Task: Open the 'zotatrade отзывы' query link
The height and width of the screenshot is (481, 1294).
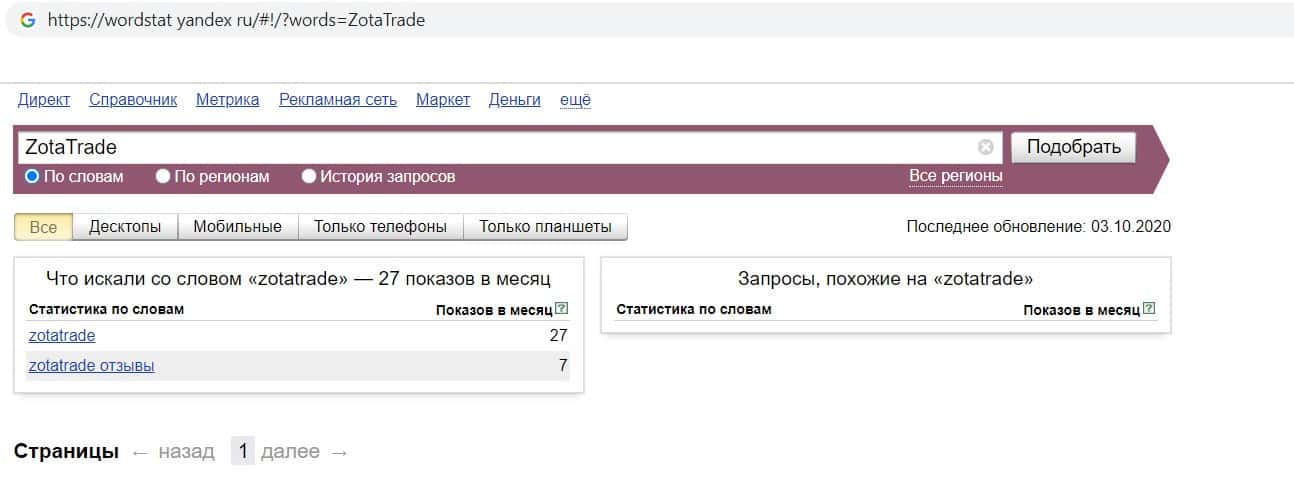Action: click(92, 366)
